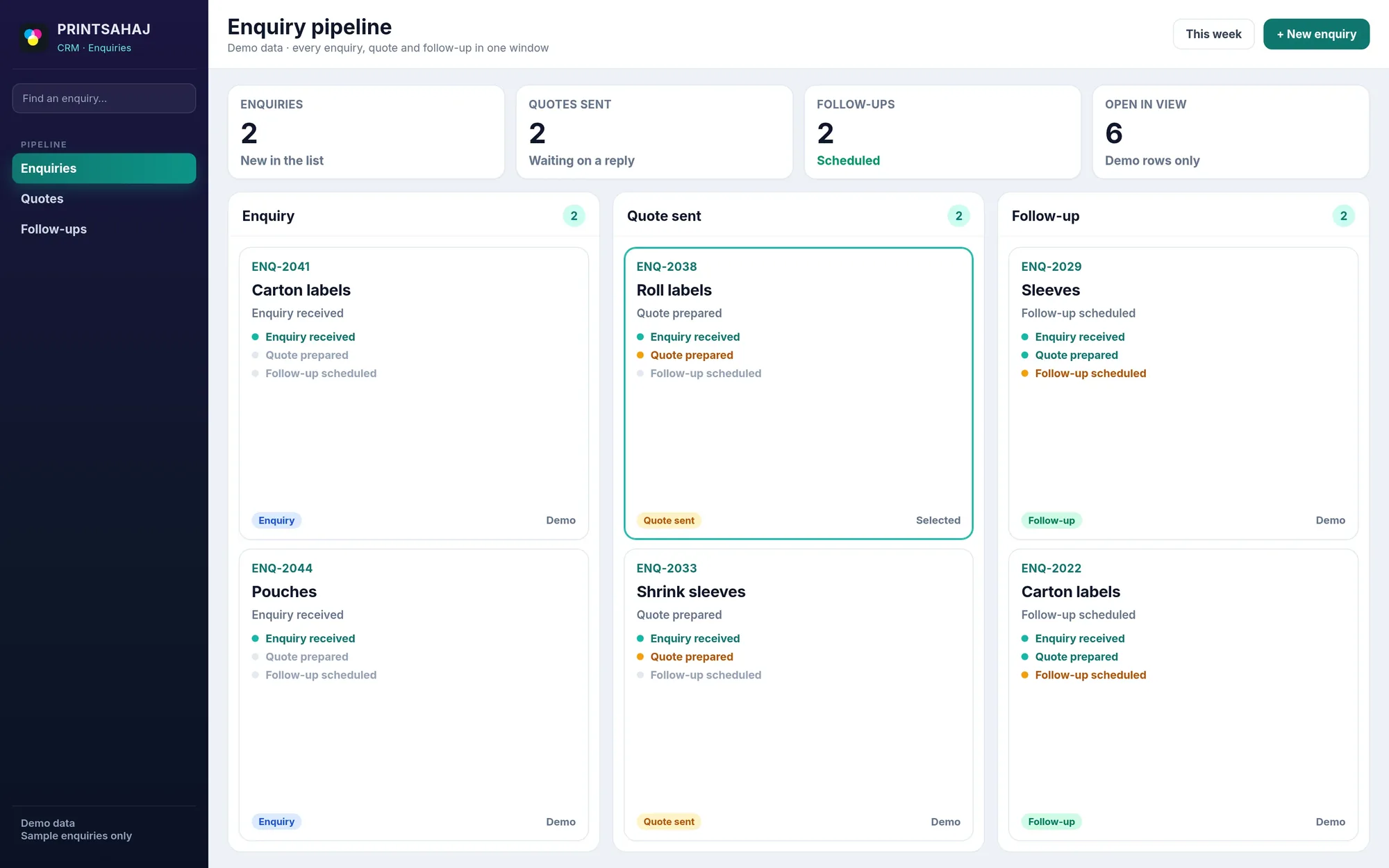Screen dimensions: 1389x868
Task: Click the Follow-up tag on Sleeves card
Action: coord(1051,520)
